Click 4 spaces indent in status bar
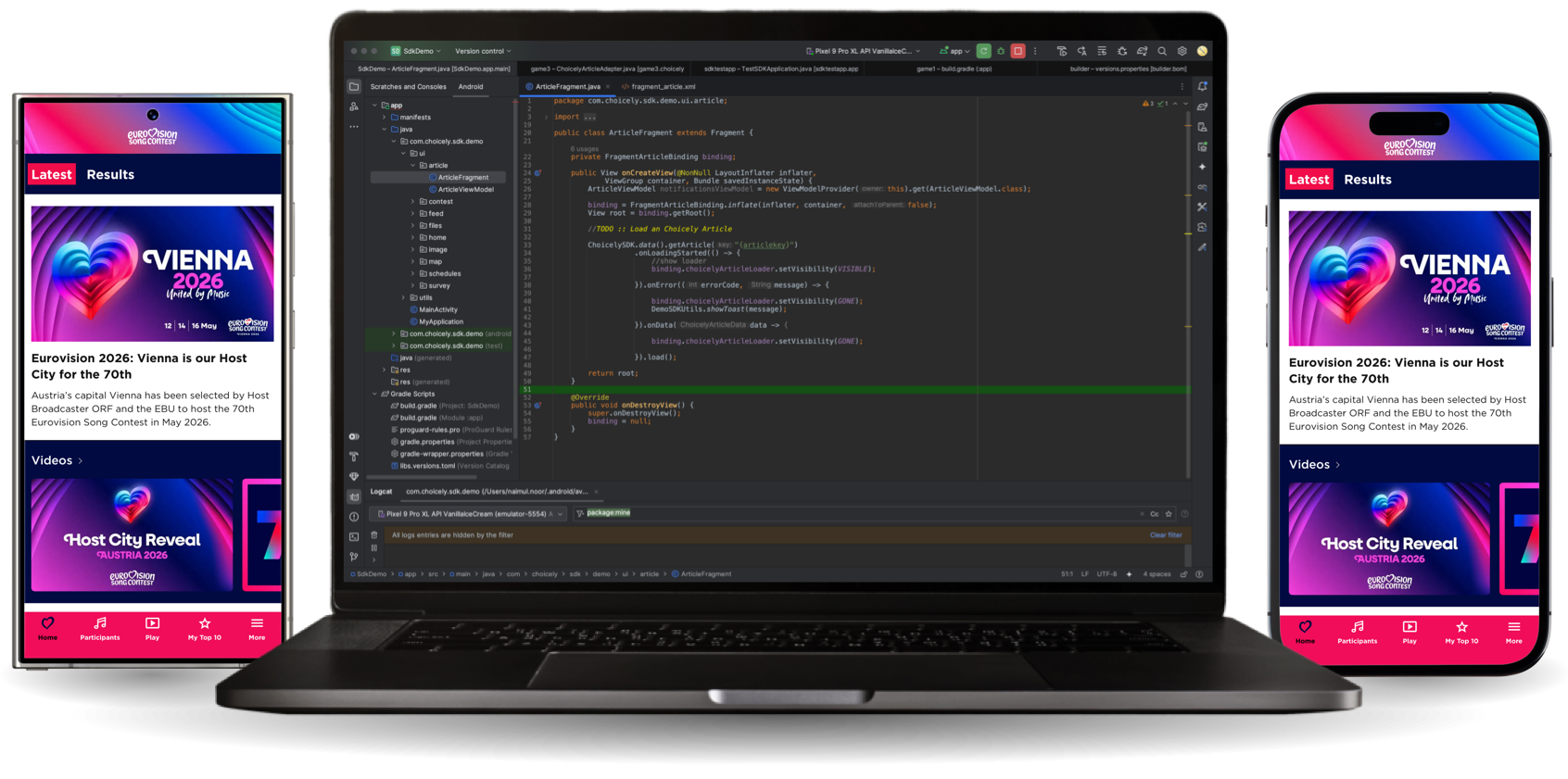The image size is (1568, 779). pos(1157,574)
